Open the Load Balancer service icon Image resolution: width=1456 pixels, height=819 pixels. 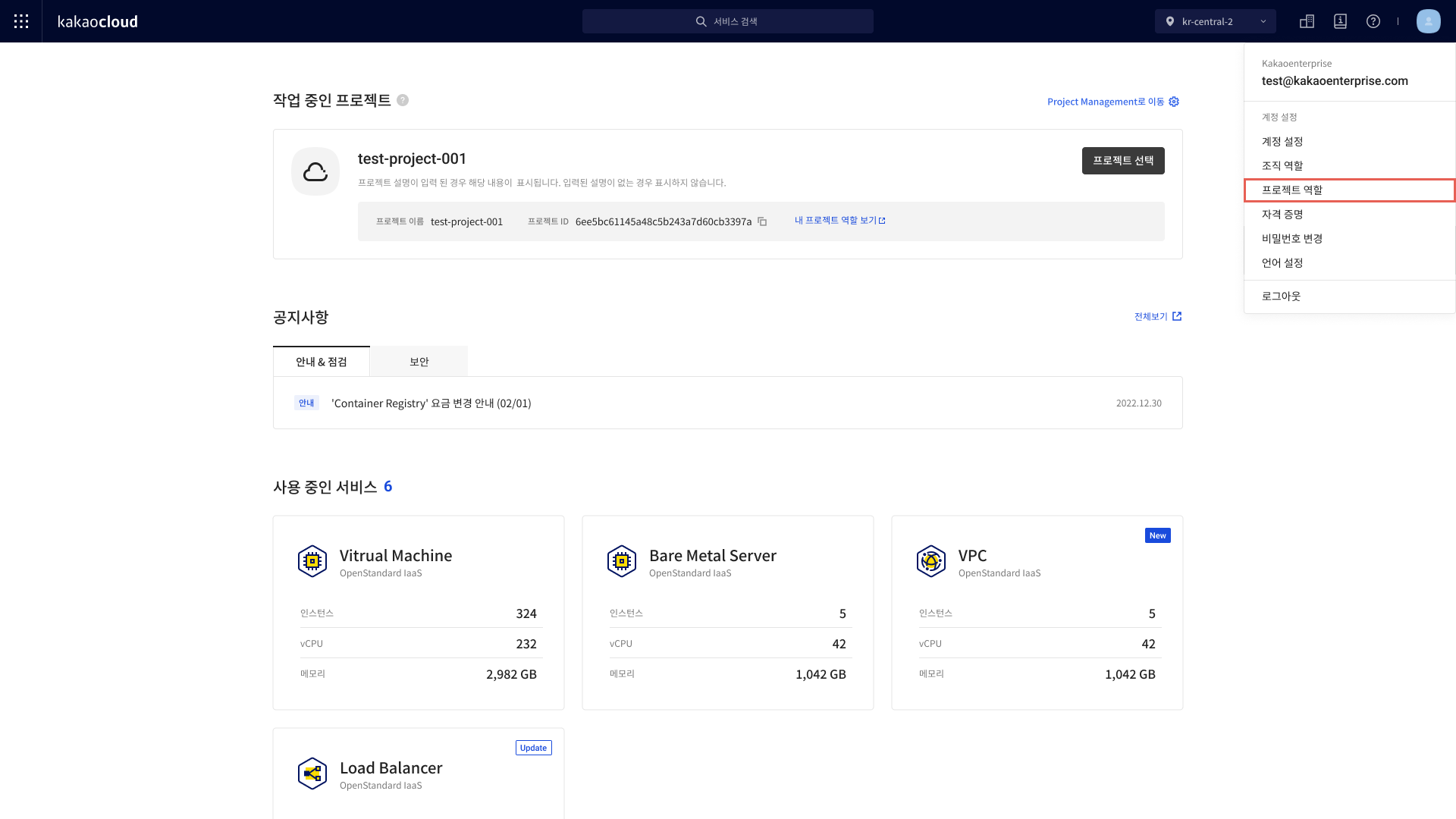(312, 773)
